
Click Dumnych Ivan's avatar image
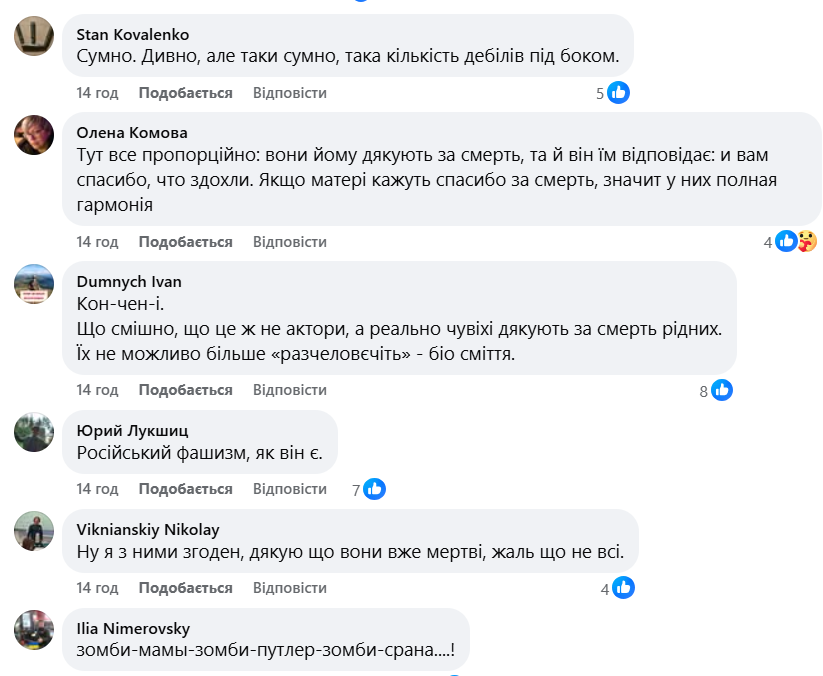(34, 283)
